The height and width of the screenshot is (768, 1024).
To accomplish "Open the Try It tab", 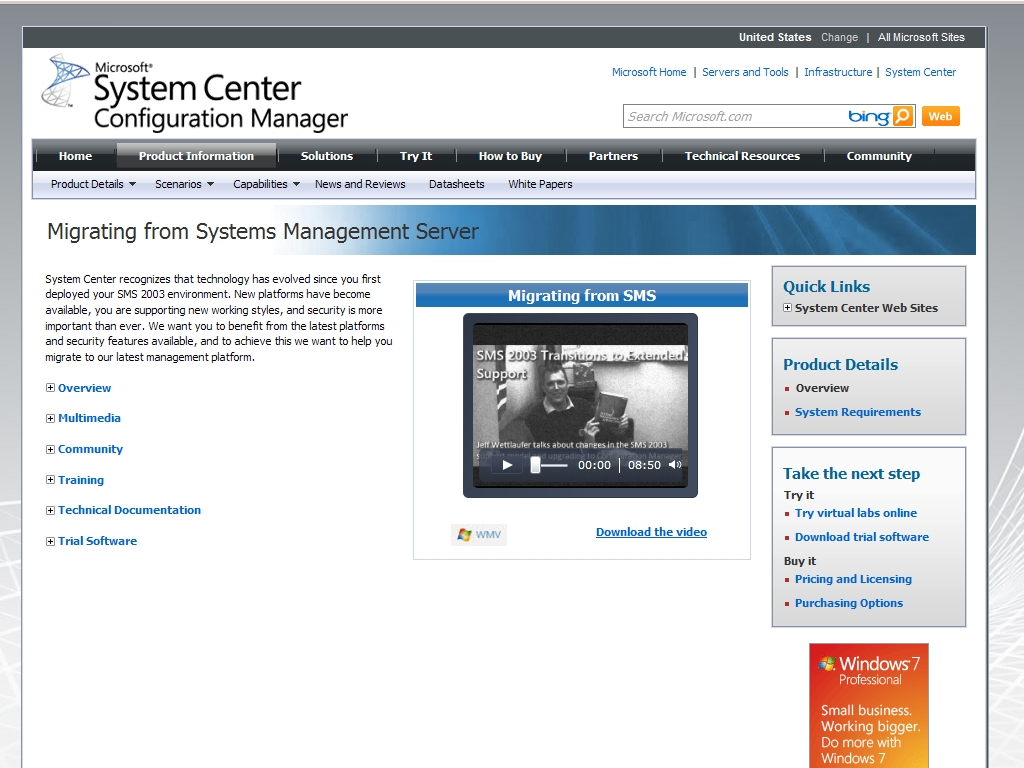I will click(x=416, y=156).
